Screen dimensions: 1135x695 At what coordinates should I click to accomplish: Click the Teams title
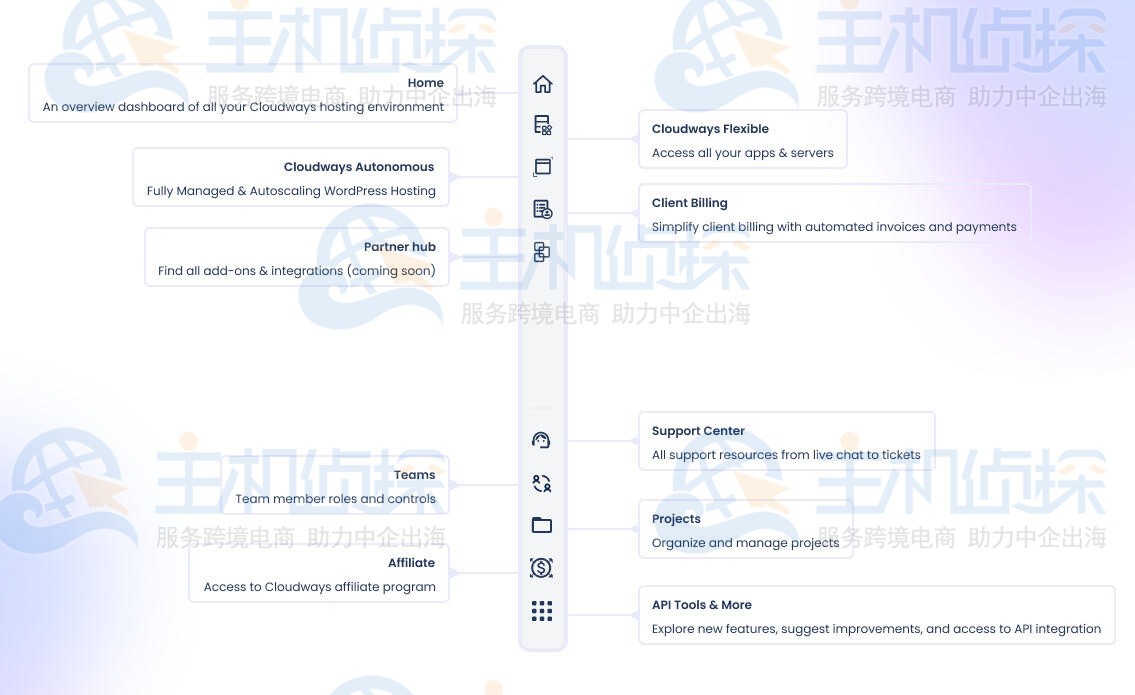click(415, 475)
